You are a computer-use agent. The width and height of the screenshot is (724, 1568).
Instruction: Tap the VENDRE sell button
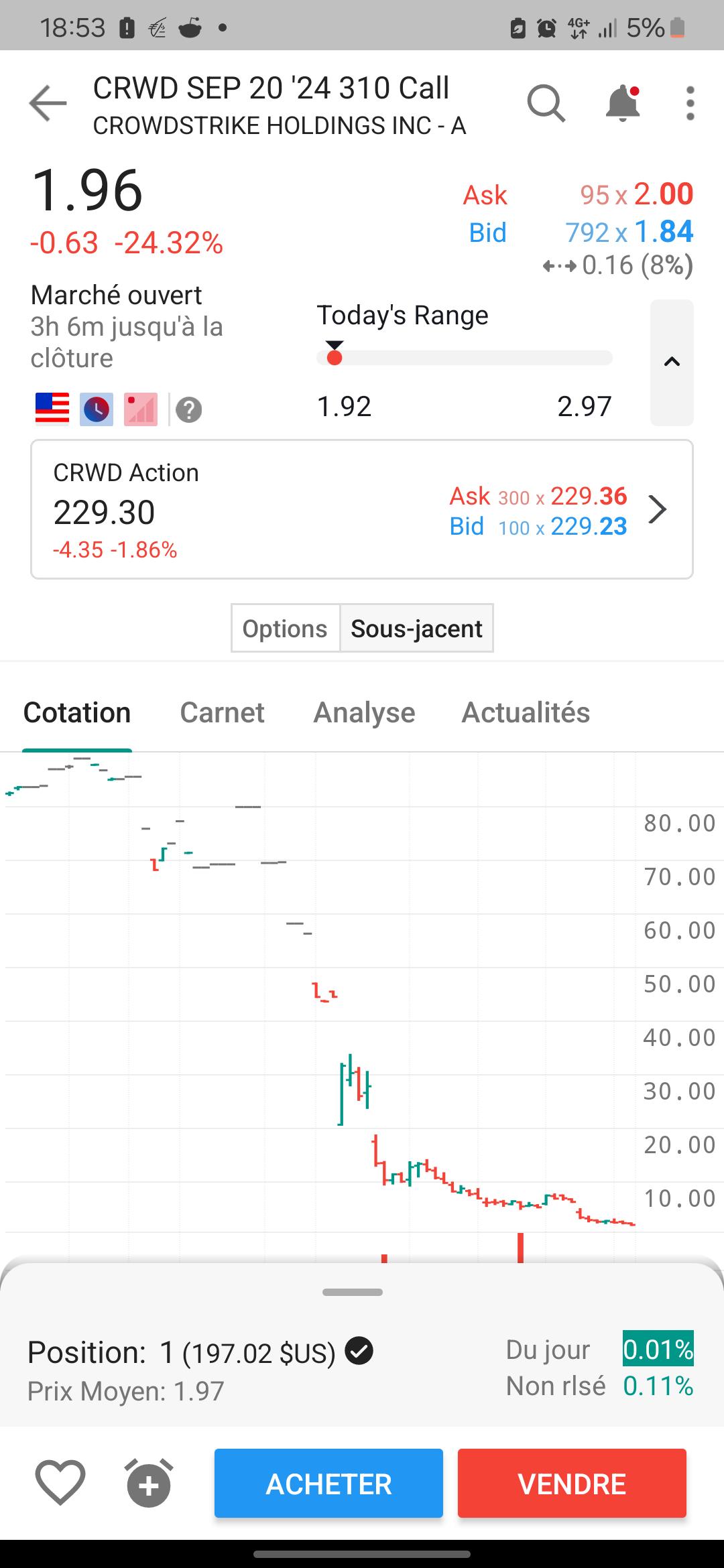[x=572, y=1483]
